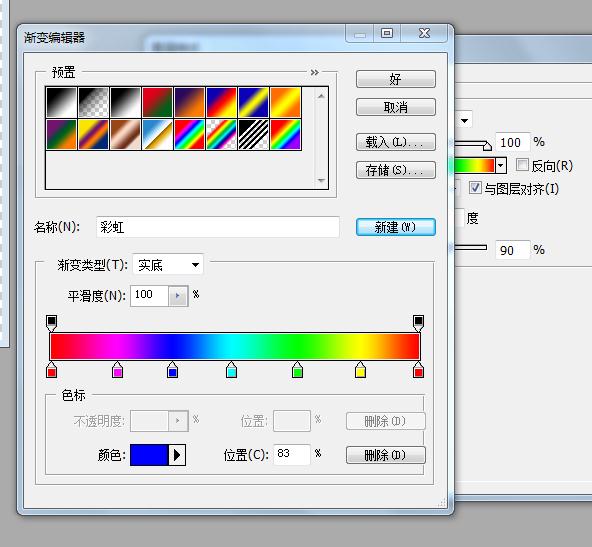Click the blue 颜色 color swatch
The width and height of the screenshot is (592, 547).
(149, 455)
